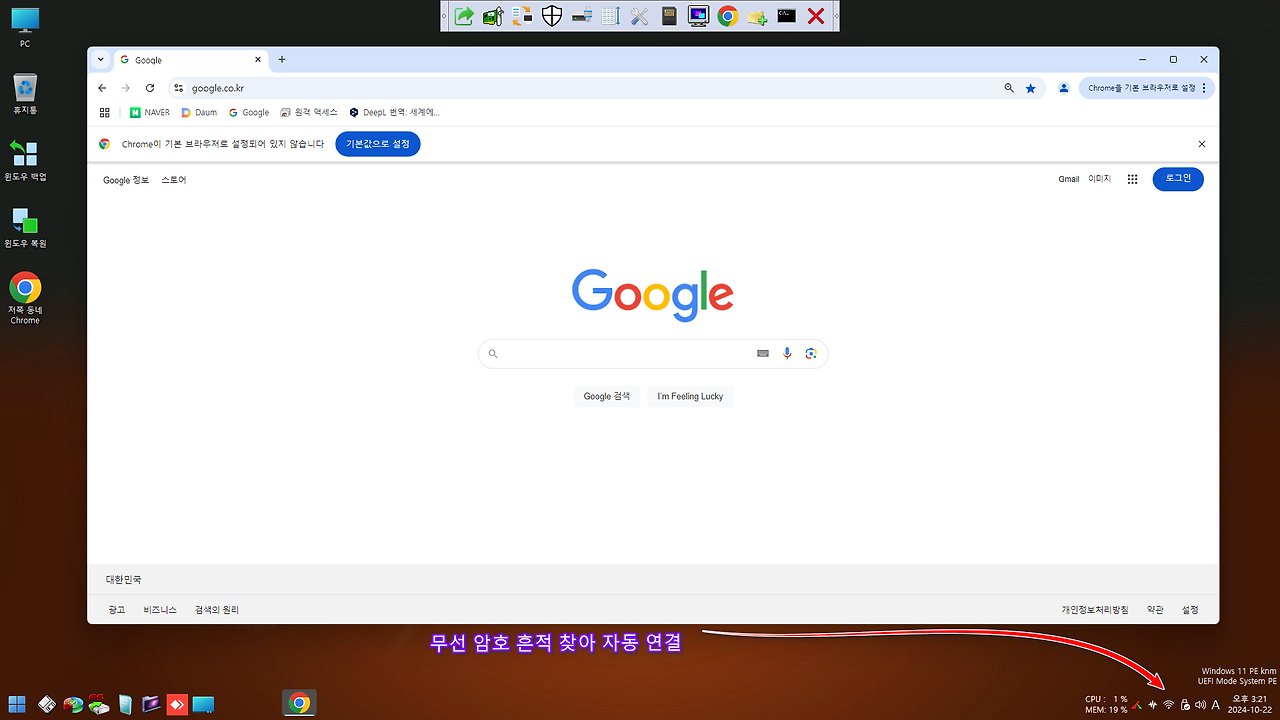Click the green share arrow icon in top dock
1280x720 pixels.
[x=464, y=15]
